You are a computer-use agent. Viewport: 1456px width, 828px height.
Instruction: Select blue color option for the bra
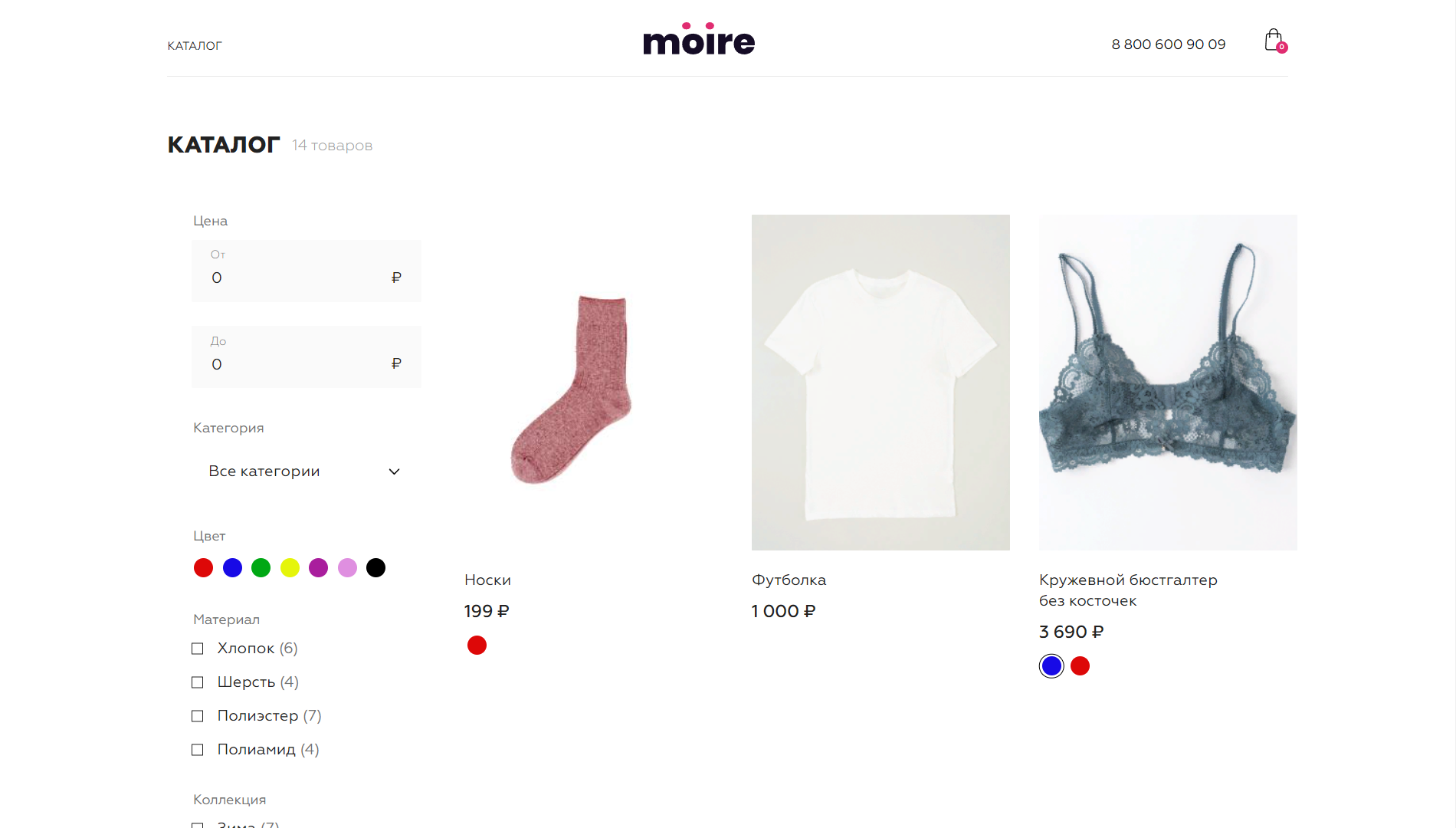point(1051,665)
